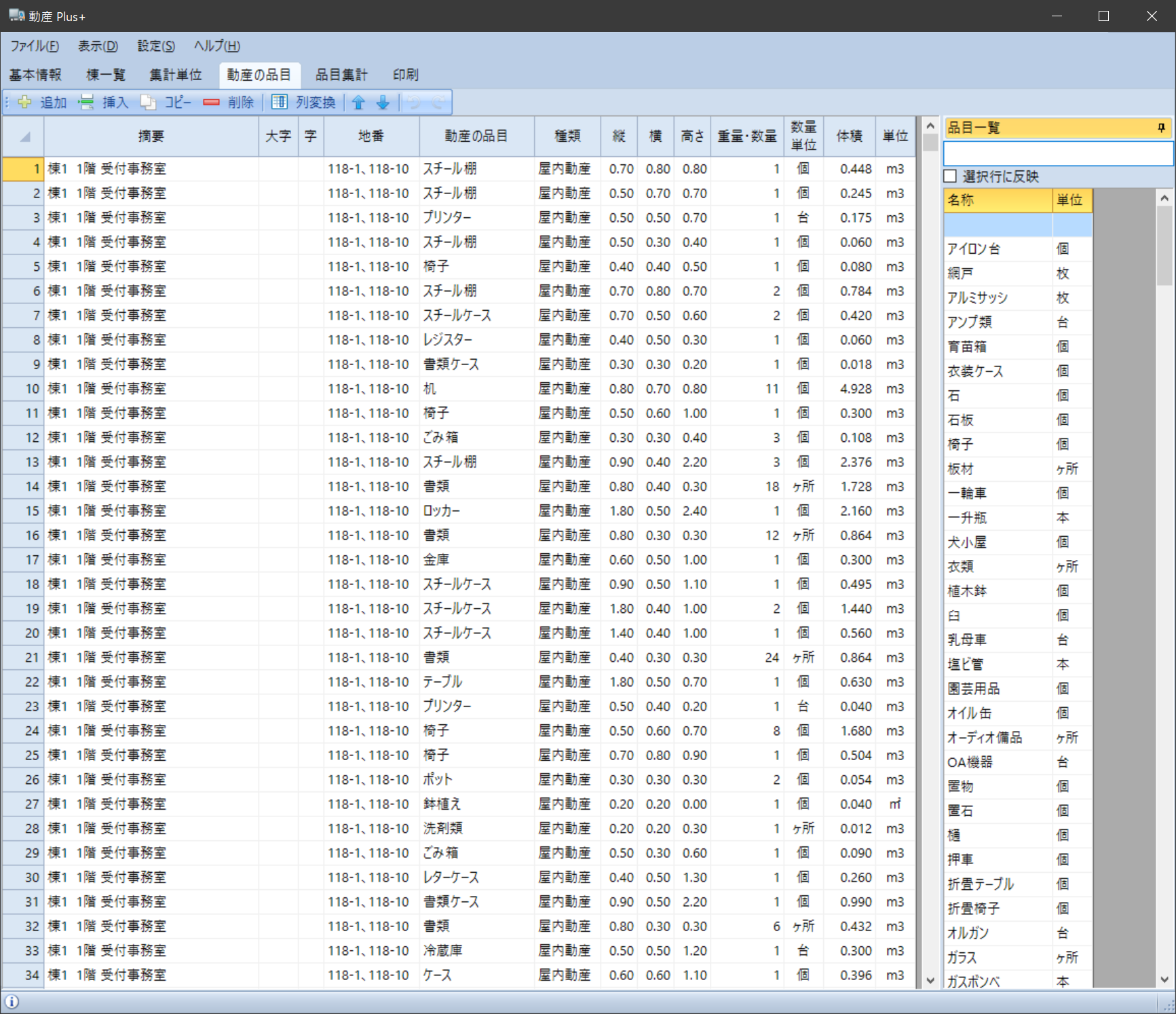Select row header number 34

point(24,975)
